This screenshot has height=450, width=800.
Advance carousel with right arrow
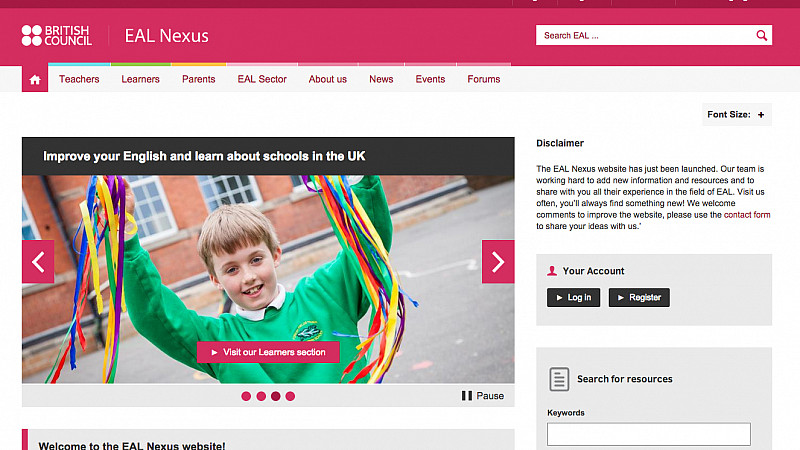(x=498, y=262)
